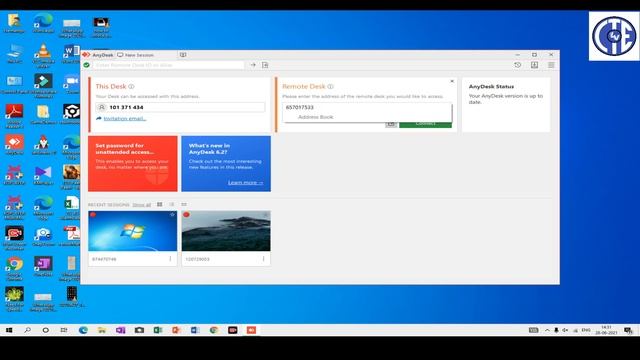This screenshot has width=640, height=360.
Task: Click the green connection status icon
Action: (x=87, y=65)
